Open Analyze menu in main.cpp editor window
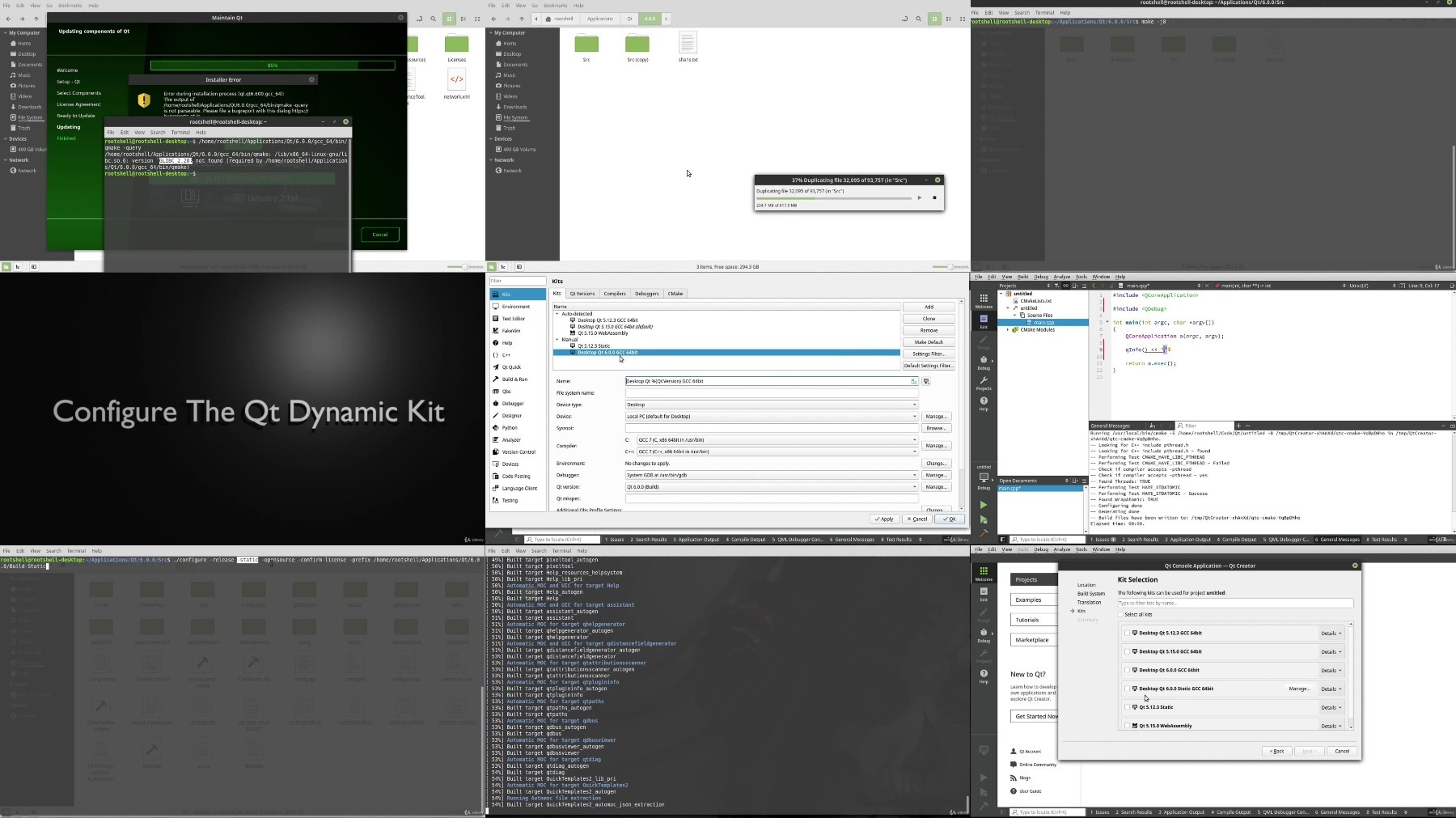 click(x=1062, y=277)
